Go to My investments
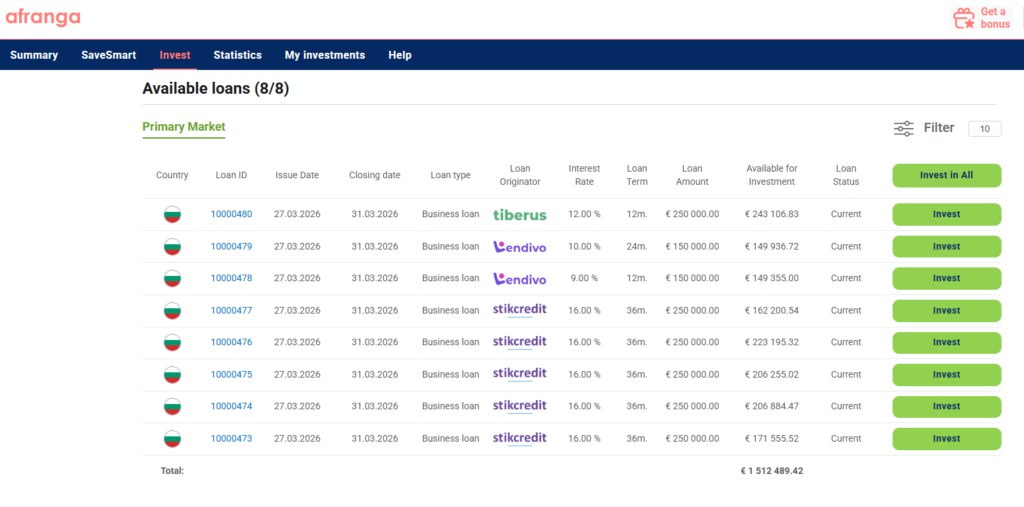This screenshot has width=1024, height=507. coord(324,55)
